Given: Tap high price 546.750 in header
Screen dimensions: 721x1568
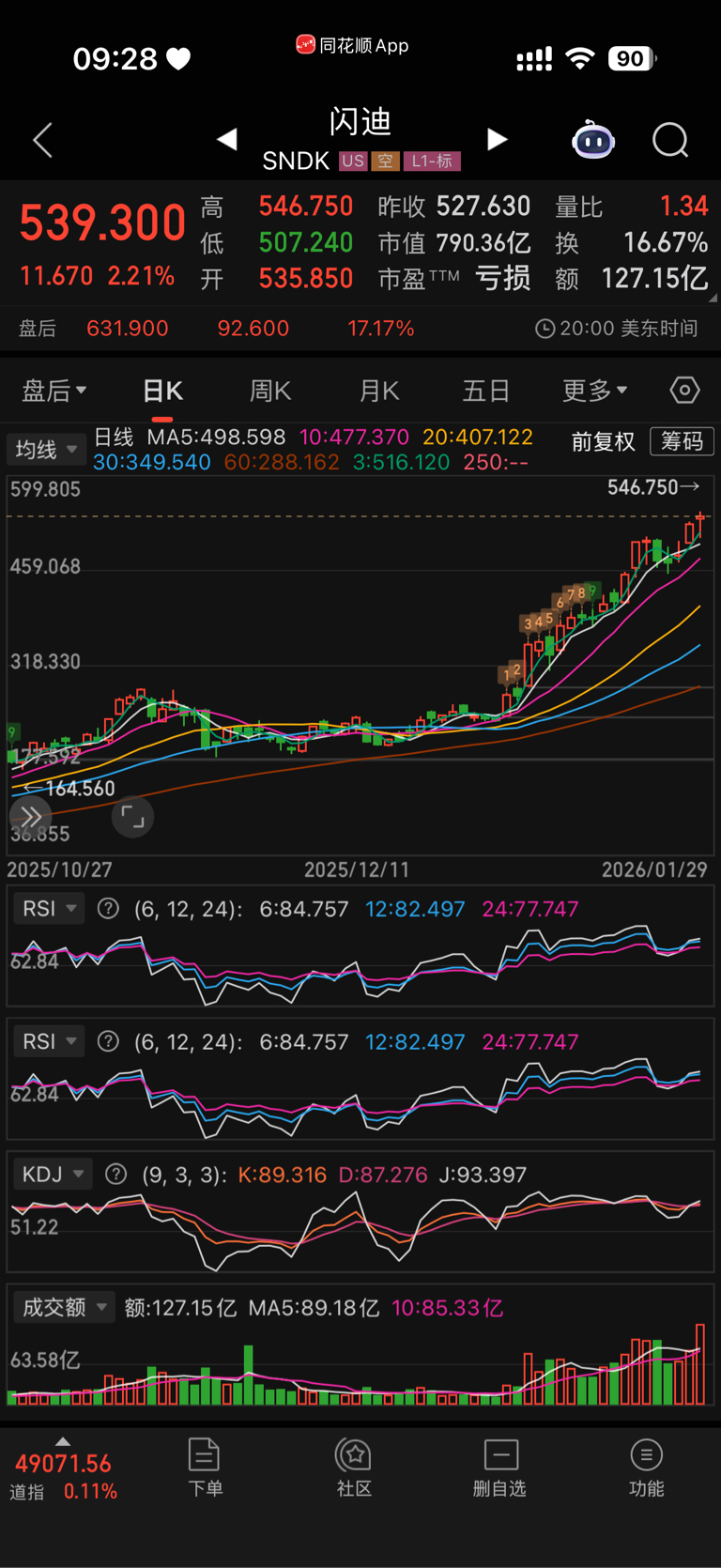Looking at the screenshot, I should (306, 207).
